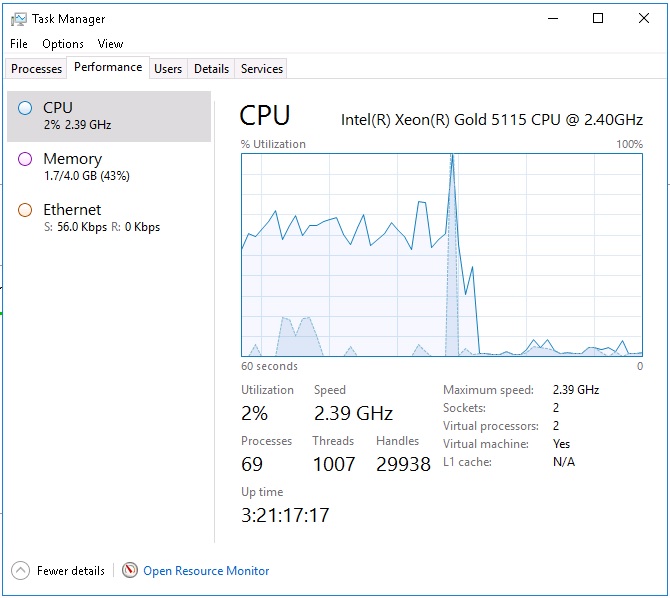Switch to the Details tab
This screenshot has width=670, height=598.
pos(211,69)
